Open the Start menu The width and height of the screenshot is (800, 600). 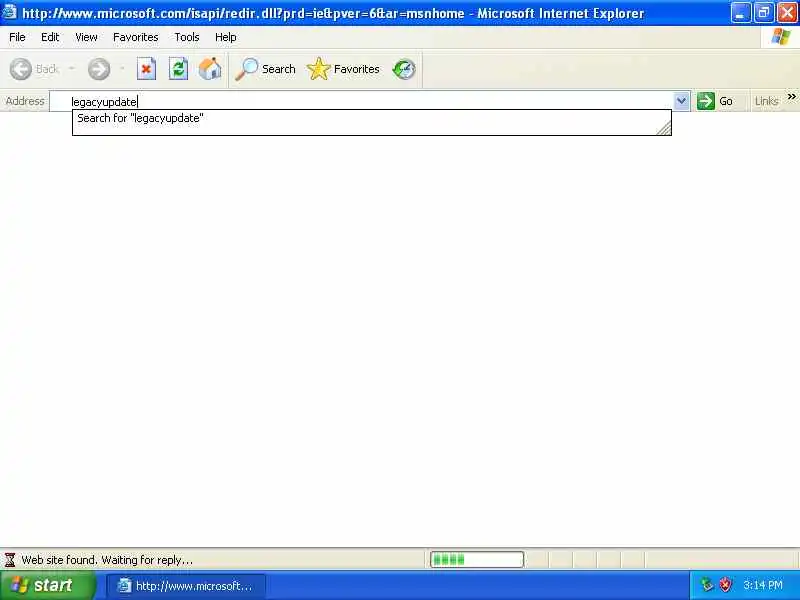(47, 585)
